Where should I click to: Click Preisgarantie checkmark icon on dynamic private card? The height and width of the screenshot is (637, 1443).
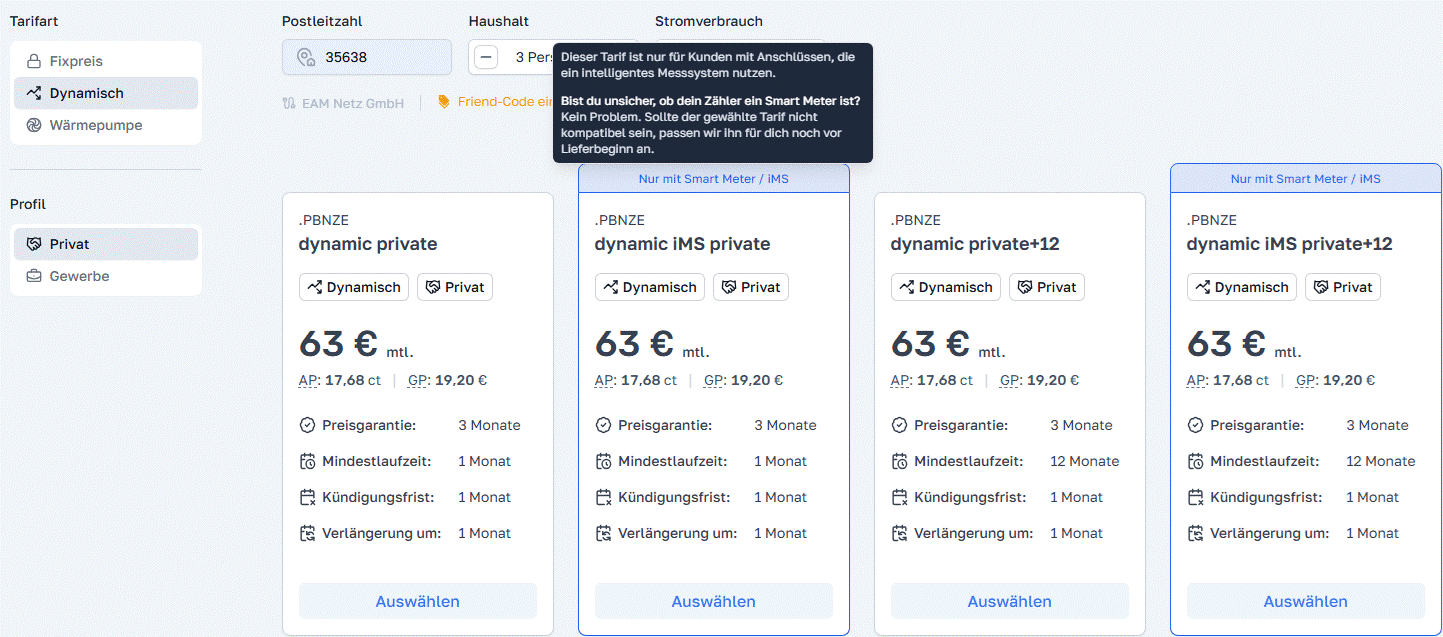tap(308, 425)
